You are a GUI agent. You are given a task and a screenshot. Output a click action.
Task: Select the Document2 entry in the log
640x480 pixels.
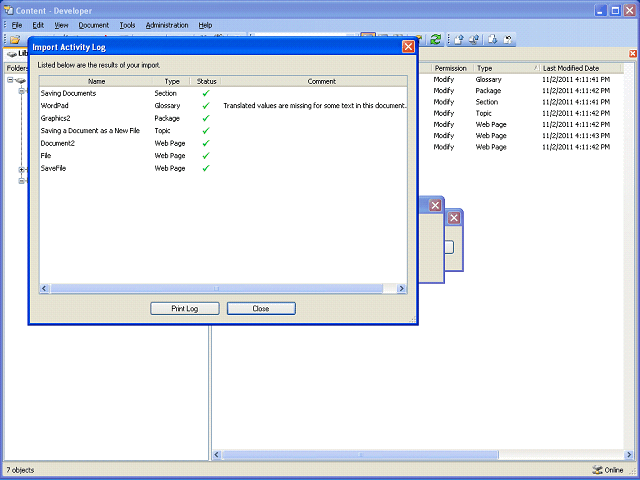point(58,143)
